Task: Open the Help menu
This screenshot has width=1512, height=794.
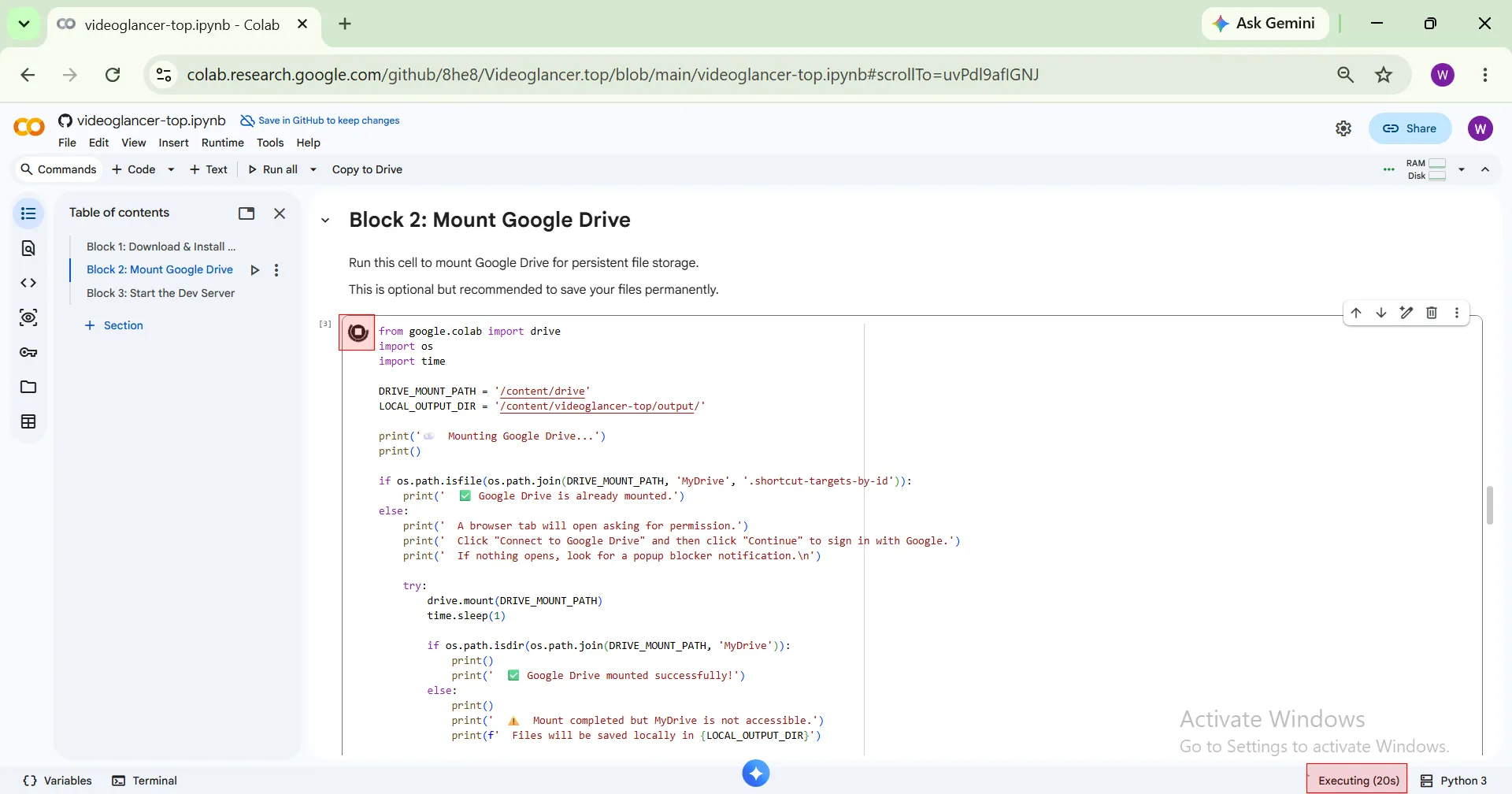Action: pyautogui.click(x=309, y=143)
